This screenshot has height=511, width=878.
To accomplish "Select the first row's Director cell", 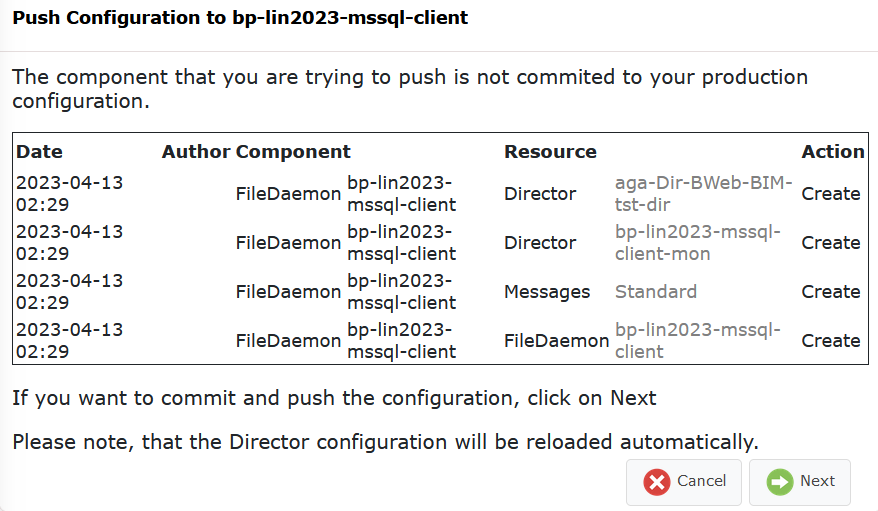I will tap(540, 194).
